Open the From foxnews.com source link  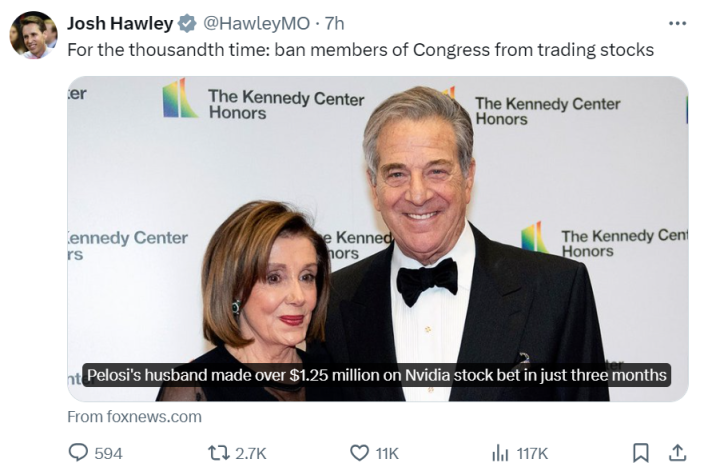coord(134,417)
